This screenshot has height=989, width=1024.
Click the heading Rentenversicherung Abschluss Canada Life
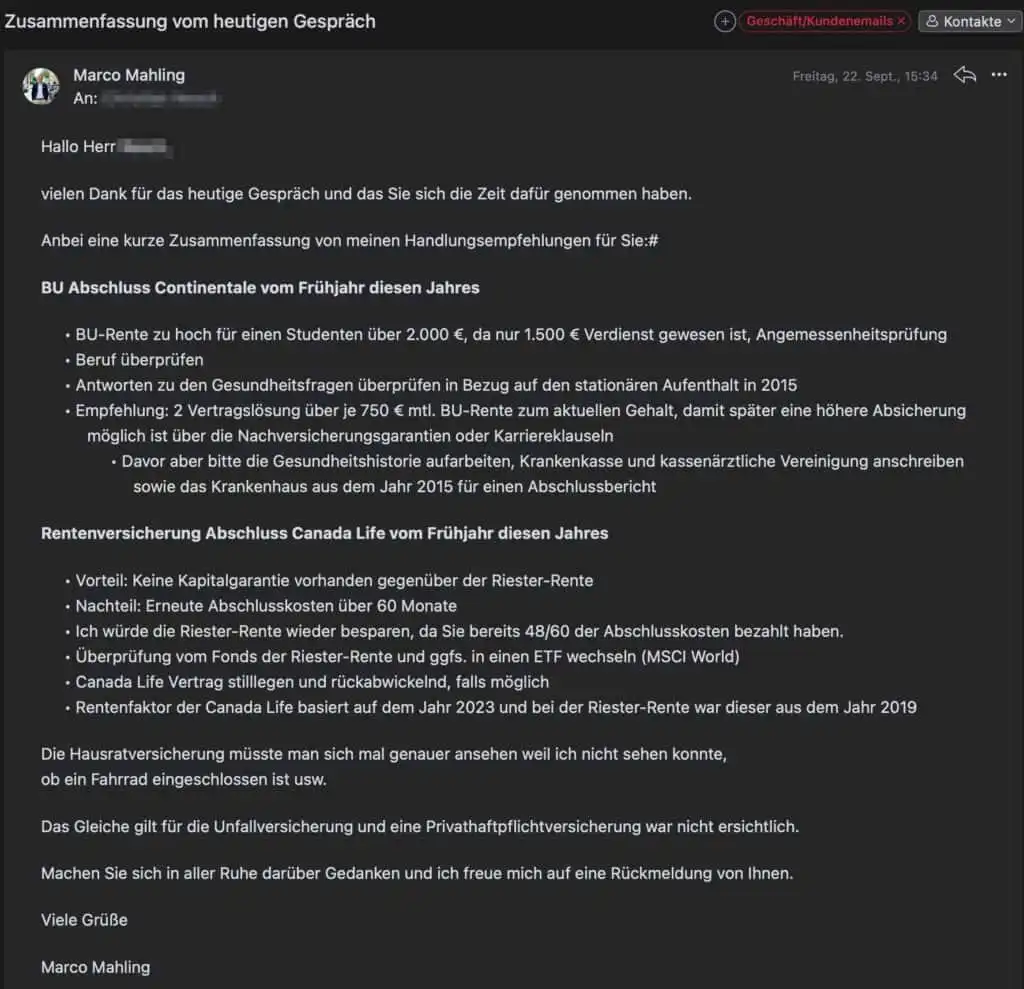[x=324, y=533]
